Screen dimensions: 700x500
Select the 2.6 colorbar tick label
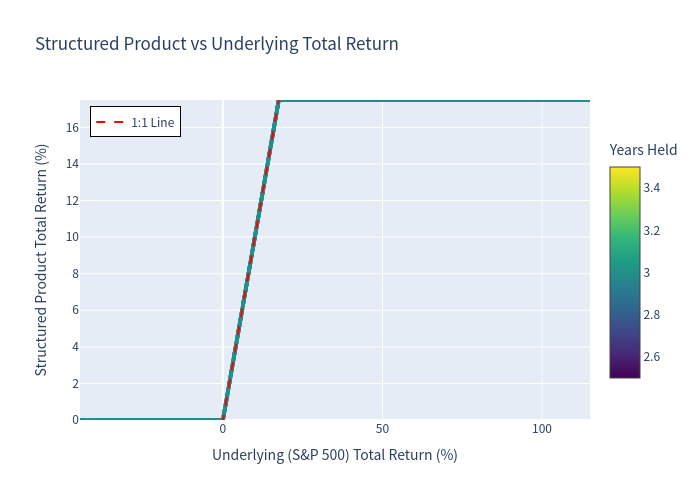[651, 357]
